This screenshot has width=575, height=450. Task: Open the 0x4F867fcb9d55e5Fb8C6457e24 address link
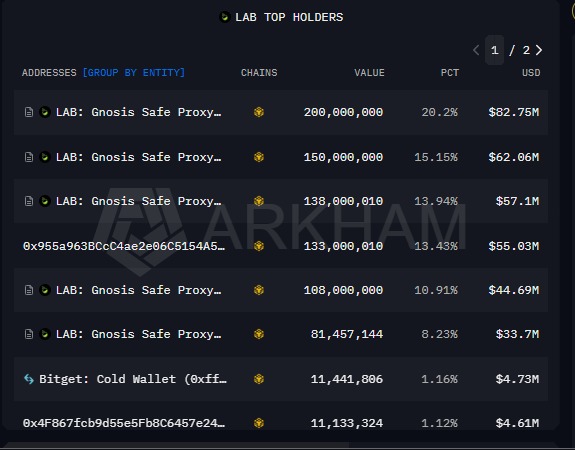(x=124, y=423)
